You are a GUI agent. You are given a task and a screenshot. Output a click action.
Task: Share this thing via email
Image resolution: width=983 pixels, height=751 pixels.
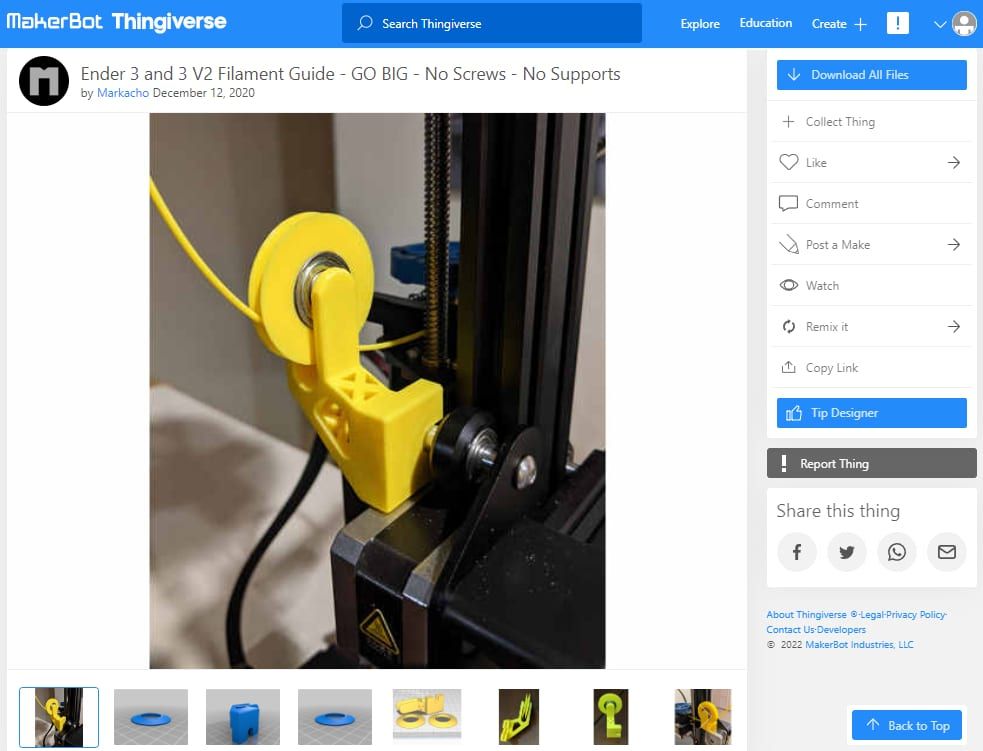point(947,551)
